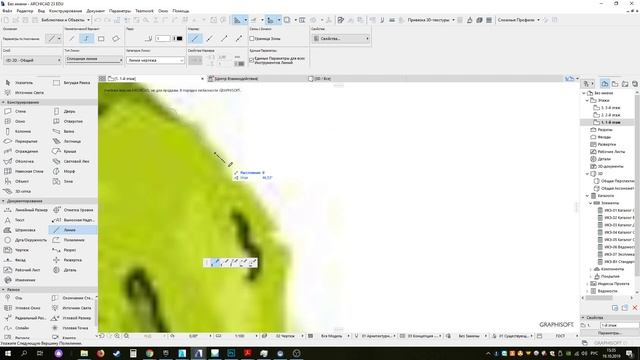Image resolution: width=640 pixels, height=360 pixels.
Task: Toggle Единые Параметры для всех Инструментов Линий
Action: pos(251,60)
